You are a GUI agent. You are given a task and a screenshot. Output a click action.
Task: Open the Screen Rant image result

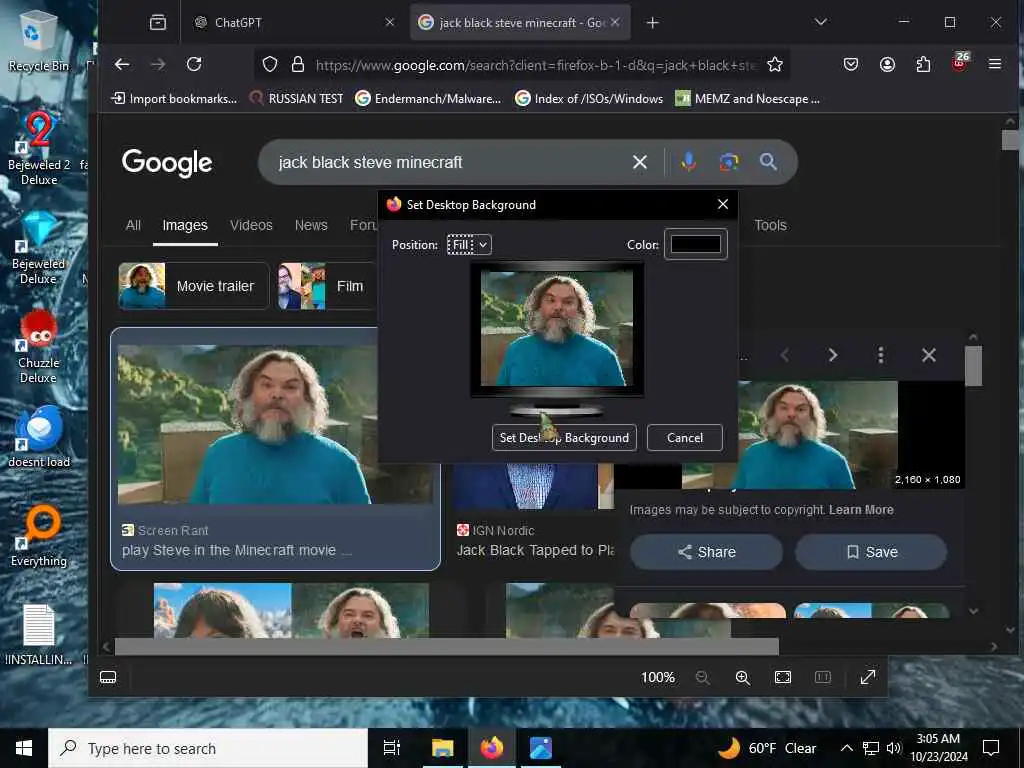(276, 449)
